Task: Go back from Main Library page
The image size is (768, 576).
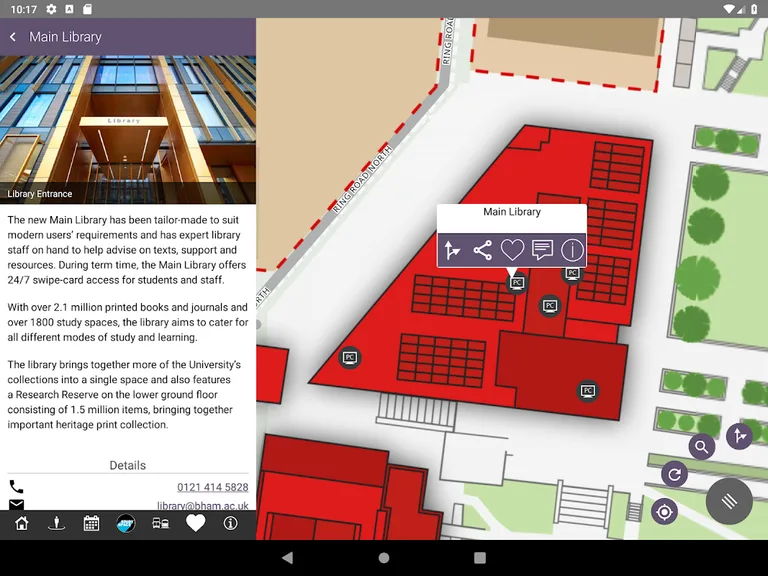Action: pos(13,37)
